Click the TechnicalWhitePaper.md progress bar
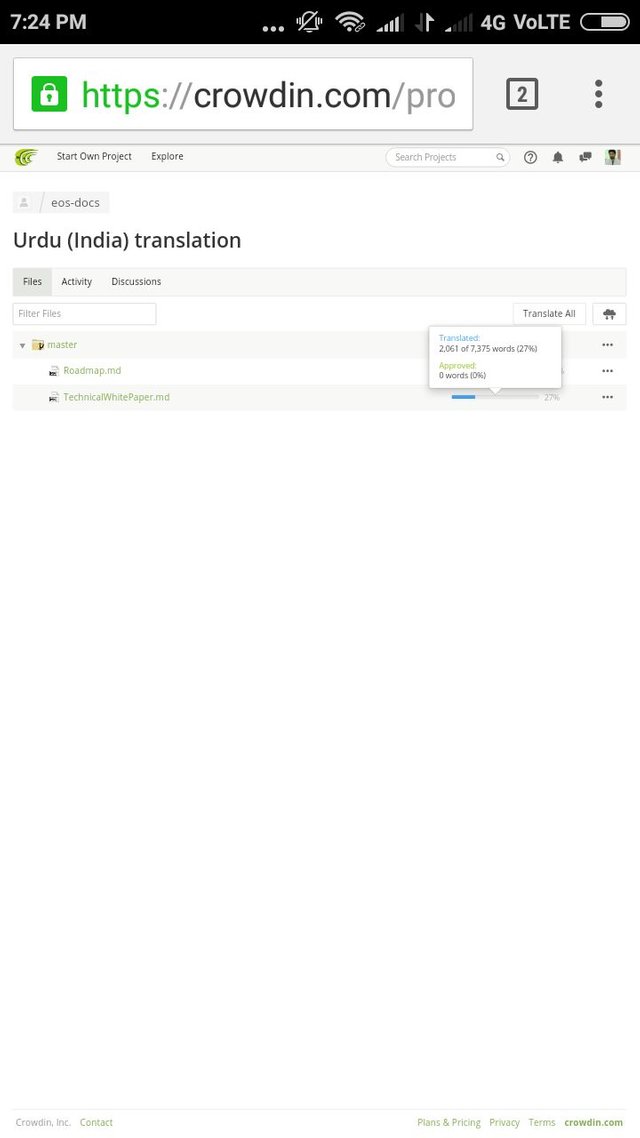 coord(495,397)
